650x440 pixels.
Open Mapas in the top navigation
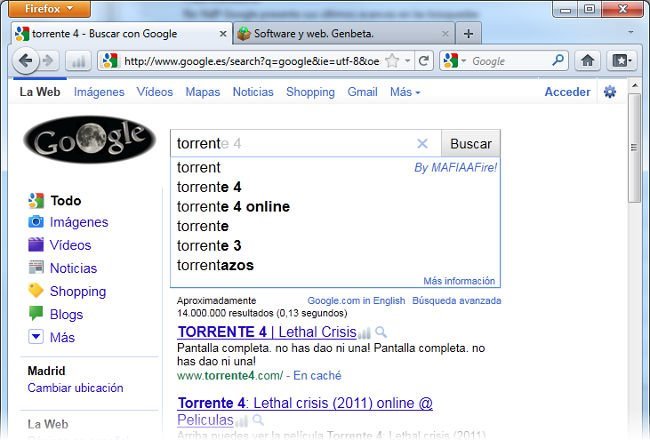[x=203, y=92]
